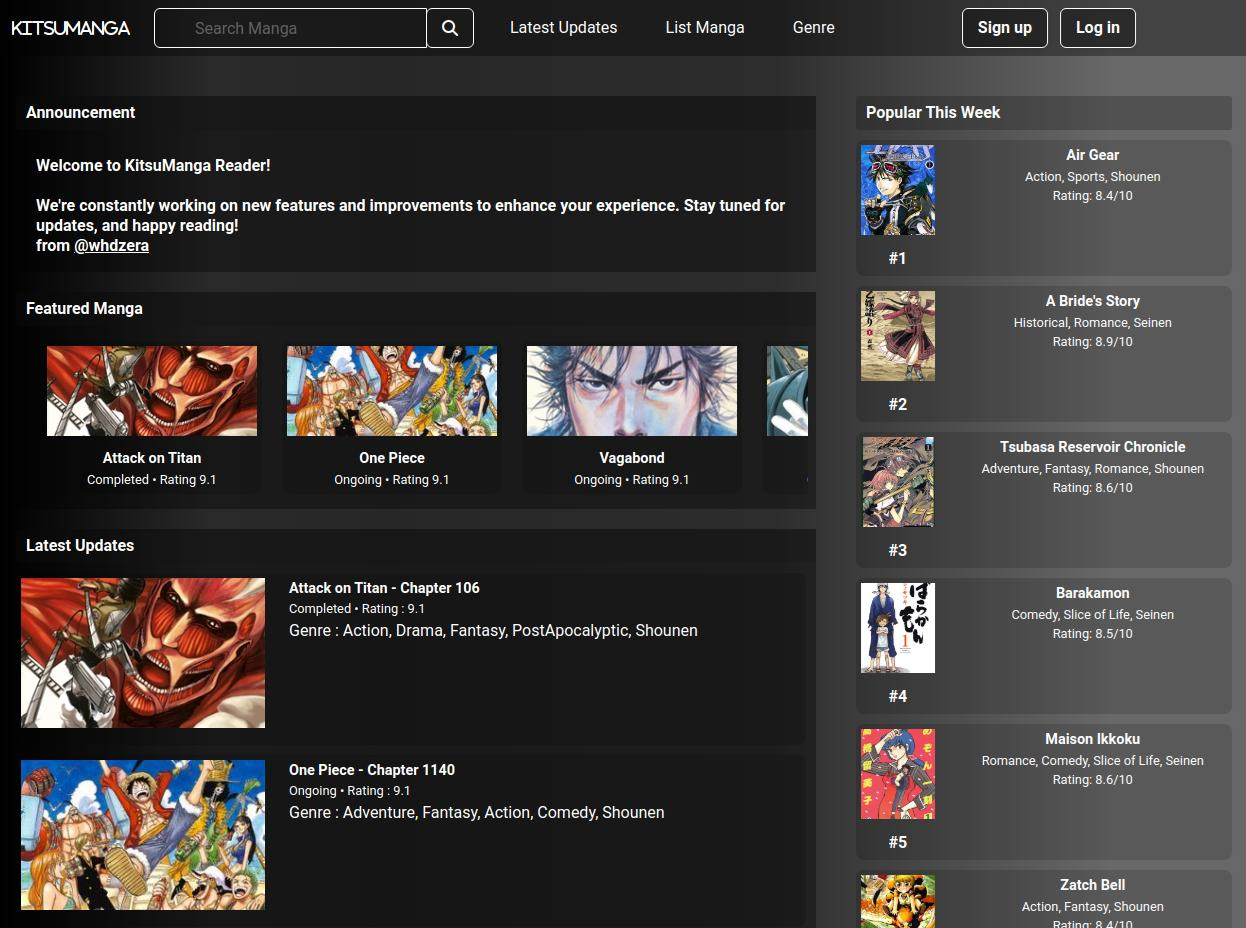Open featured One Piece cover thumbnail

[392, 391]
